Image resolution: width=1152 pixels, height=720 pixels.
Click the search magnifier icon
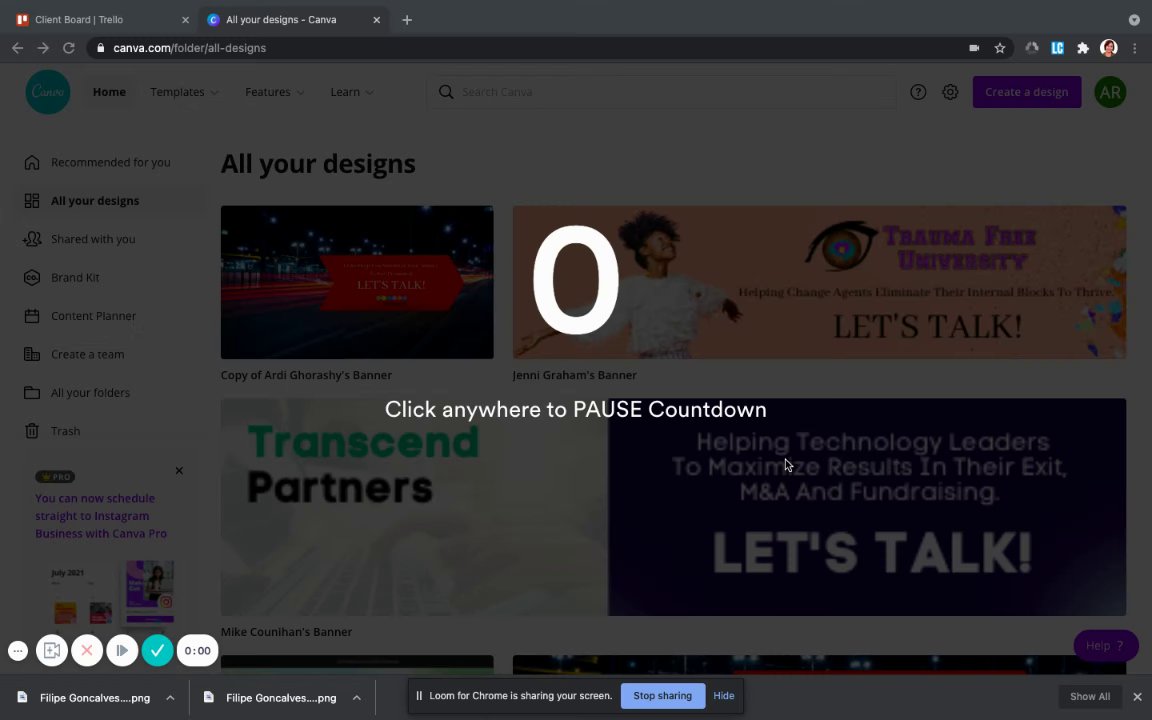446,92
